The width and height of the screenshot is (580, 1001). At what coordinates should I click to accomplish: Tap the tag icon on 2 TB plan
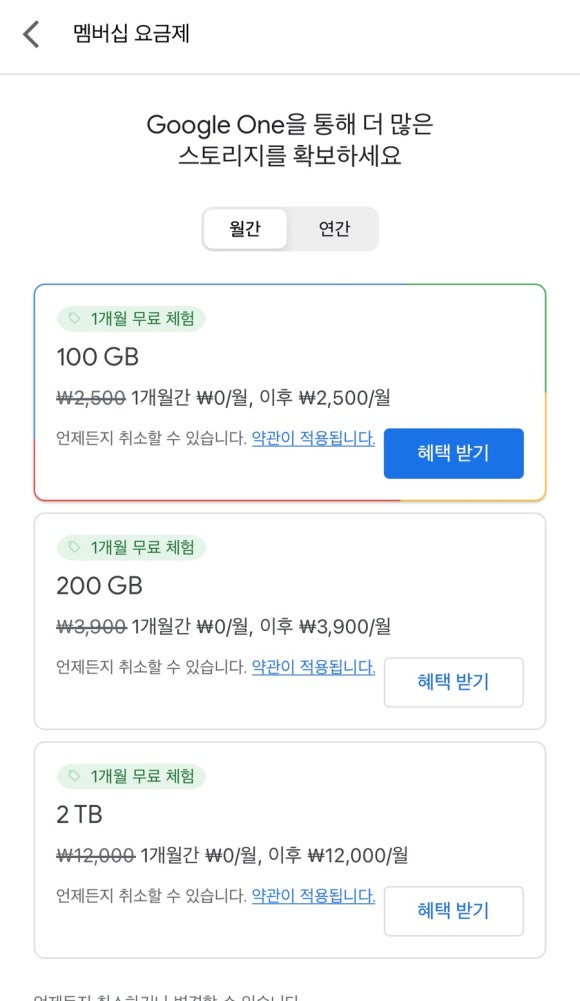click(75, 776)
